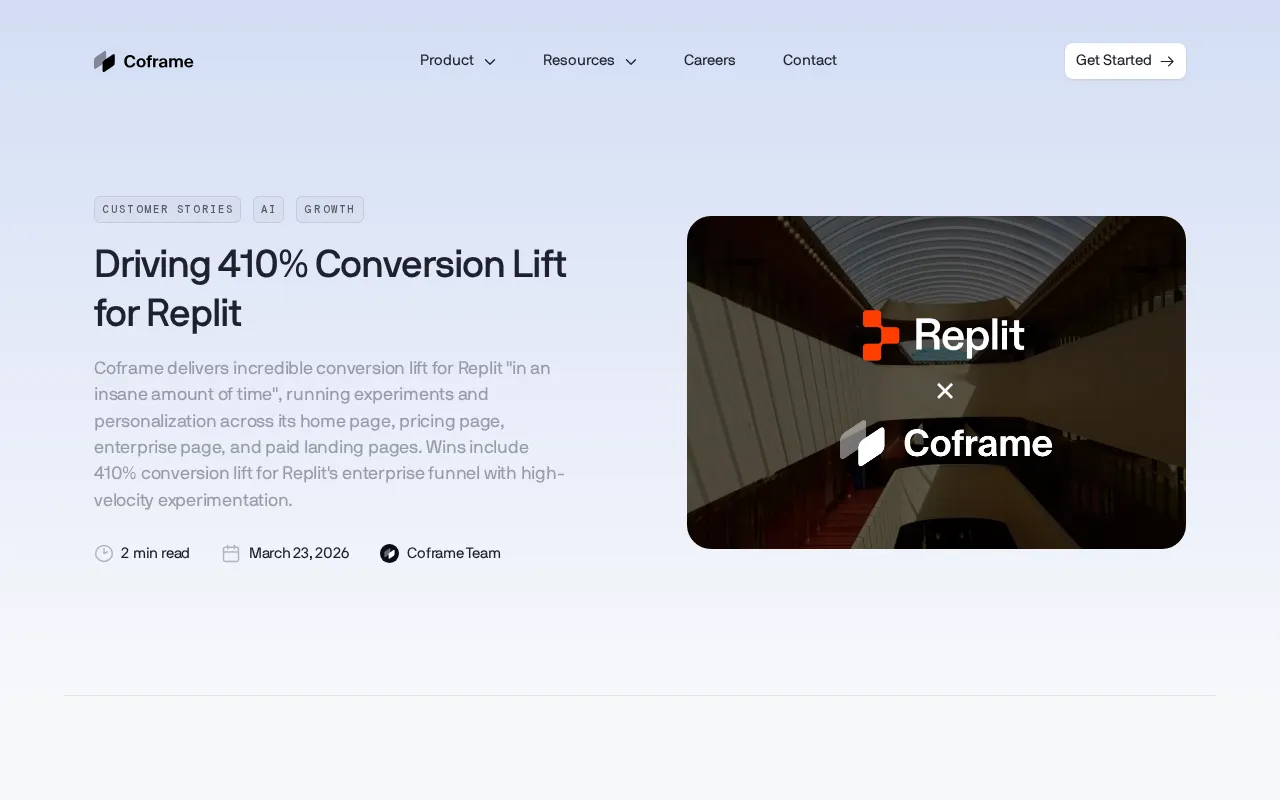
Task: Click the Coframe logo in hero image
Action: (x=946, y=443)
